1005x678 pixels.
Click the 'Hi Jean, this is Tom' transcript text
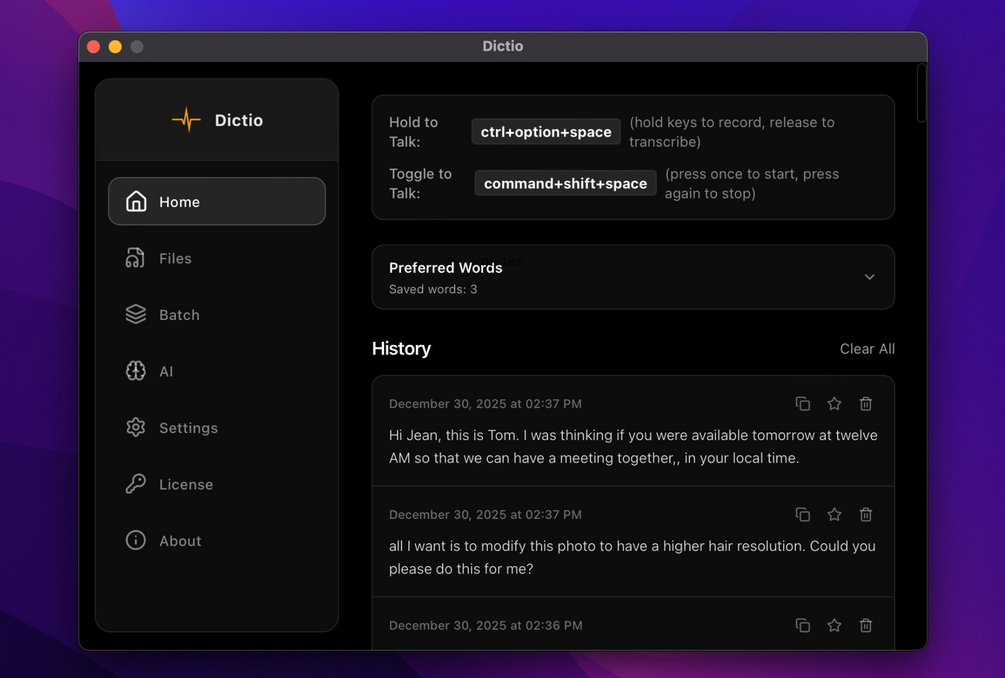[633, 447]
